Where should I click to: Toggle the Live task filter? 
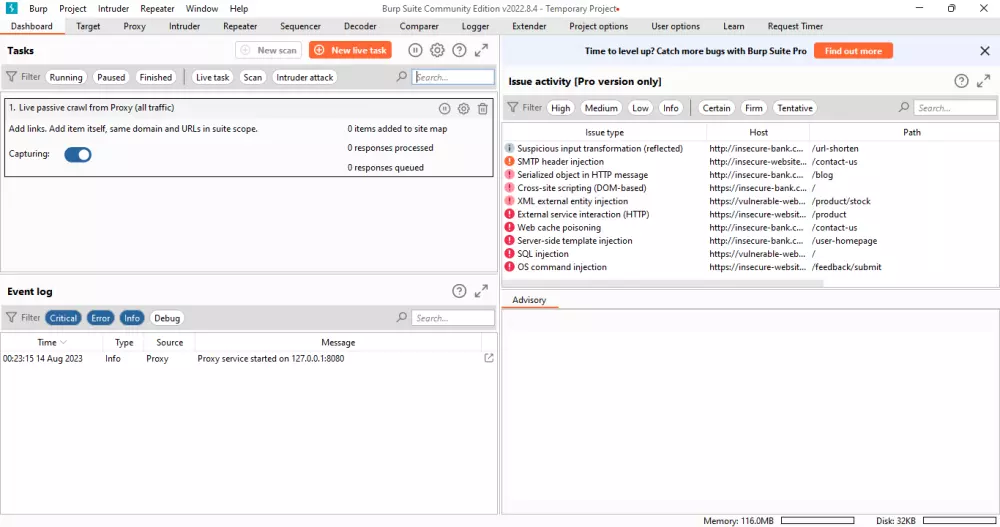pyautogui.click(x=212, y=77)
